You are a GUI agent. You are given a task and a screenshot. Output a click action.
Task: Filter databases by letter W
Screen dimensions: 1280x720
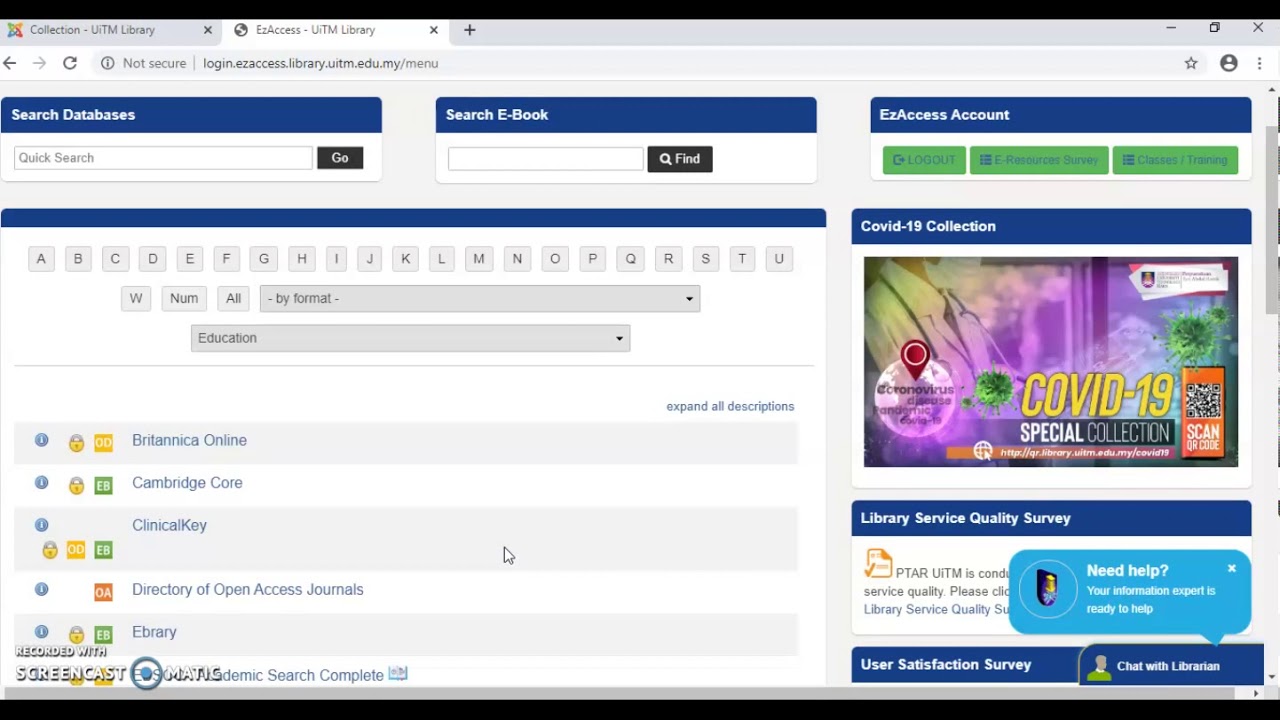click(136, 298)
